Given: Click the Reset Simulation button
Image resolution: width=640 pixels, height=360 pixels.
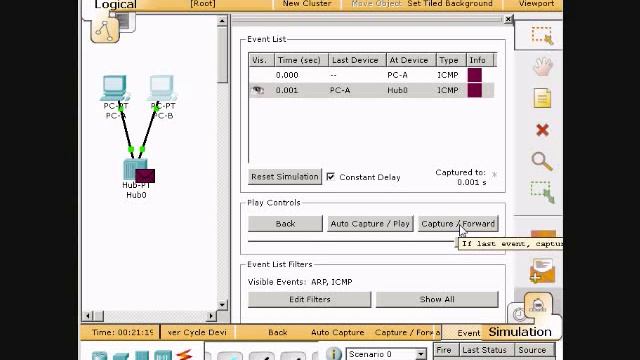Looking at the screenshot, I should click(x=285, y=177).
